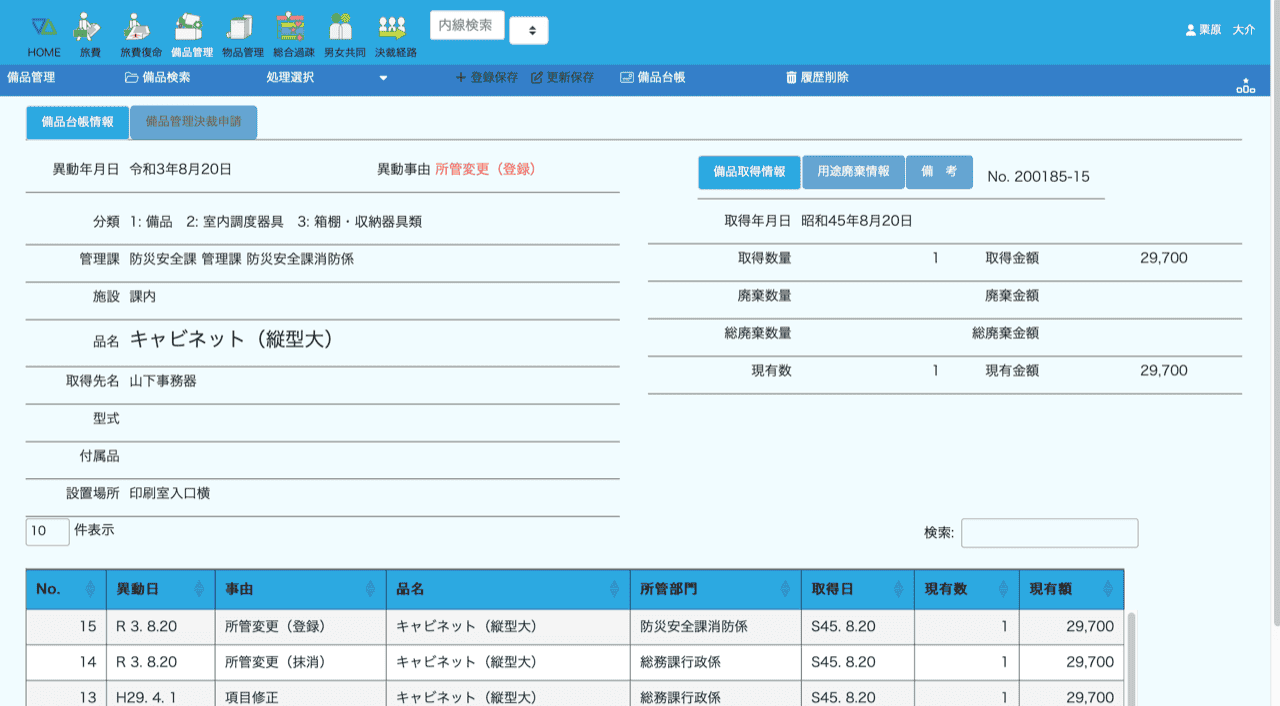Click 登録保存 to save registration
Viewport: 1280px width, 706px height.
point(487,77)
